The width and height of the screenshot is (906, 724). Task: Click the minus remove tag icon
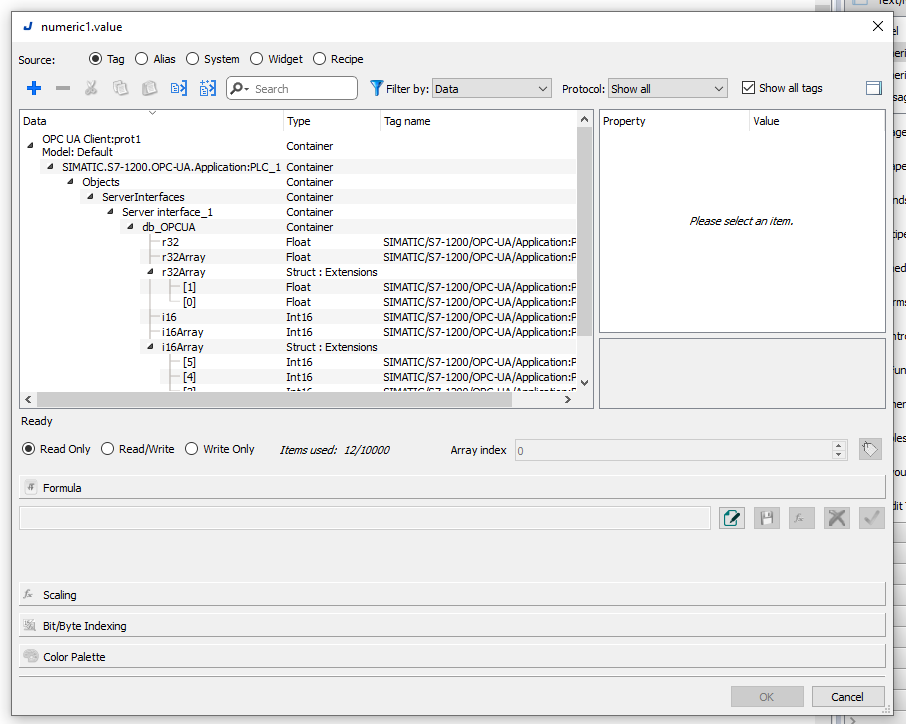tap(63, 88)
